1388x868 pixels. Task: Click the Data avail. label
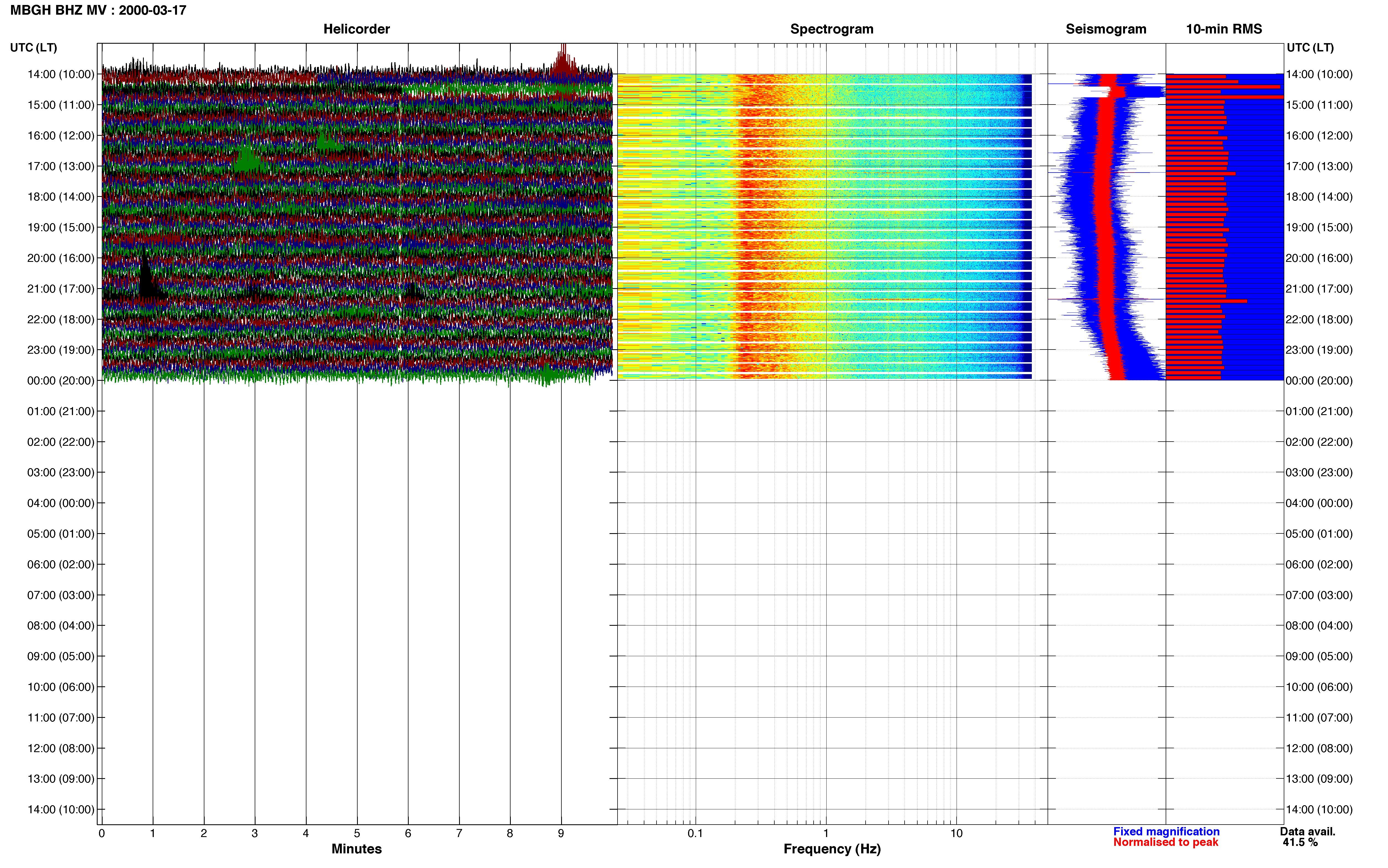pyautogui.click(x=1308, y=831)
